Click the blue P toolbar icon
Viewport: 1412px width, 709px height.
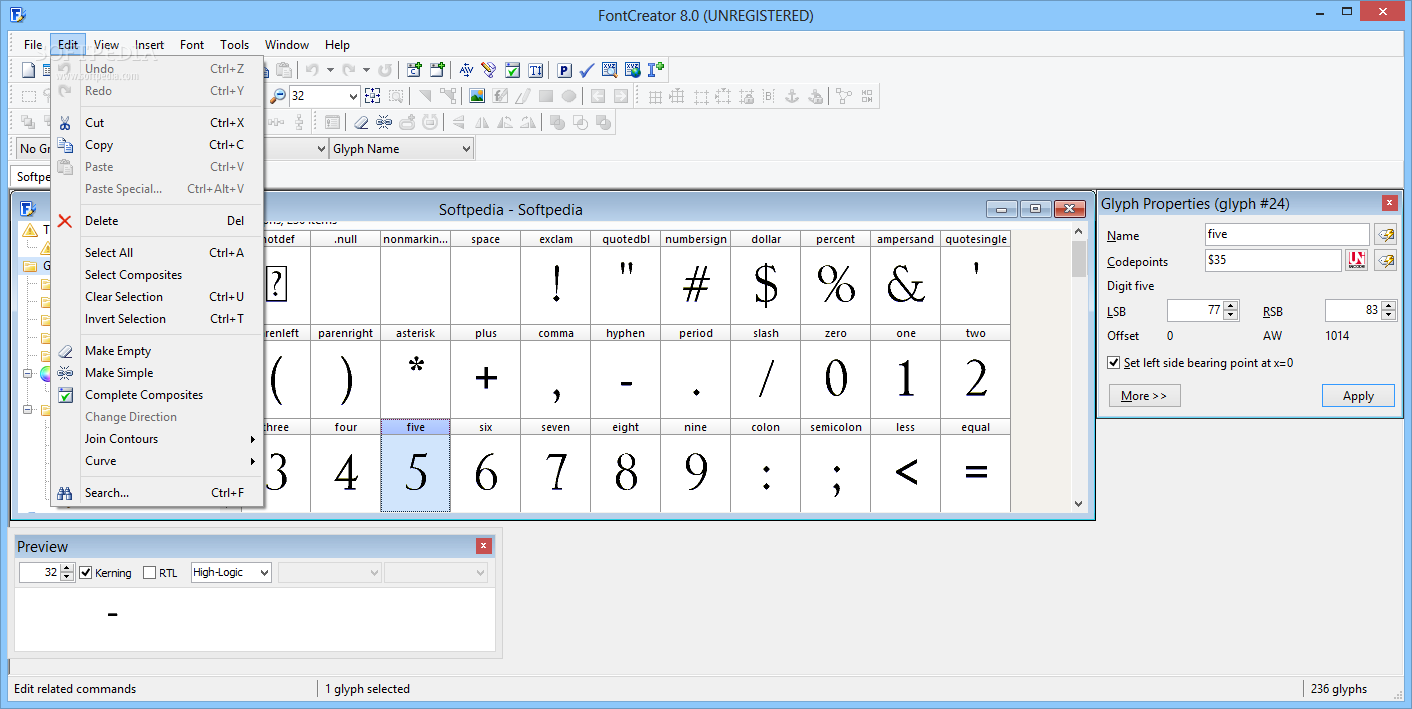(x=565, y=70)
